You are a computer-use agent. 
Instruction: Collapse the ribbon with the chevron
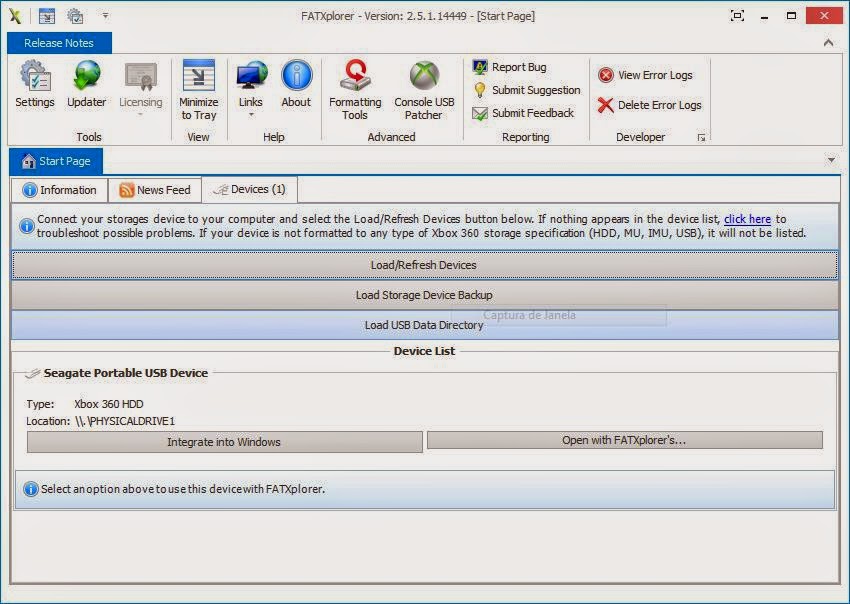828,42
